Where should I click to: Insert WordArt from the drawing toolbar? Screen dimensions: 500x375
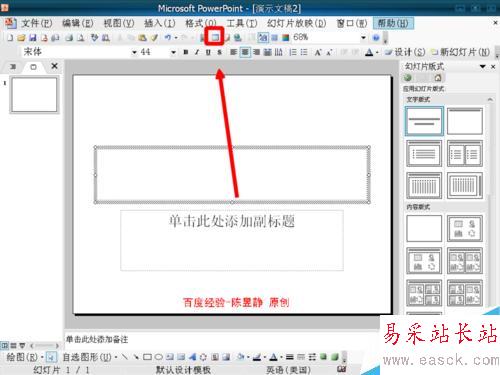193,357
